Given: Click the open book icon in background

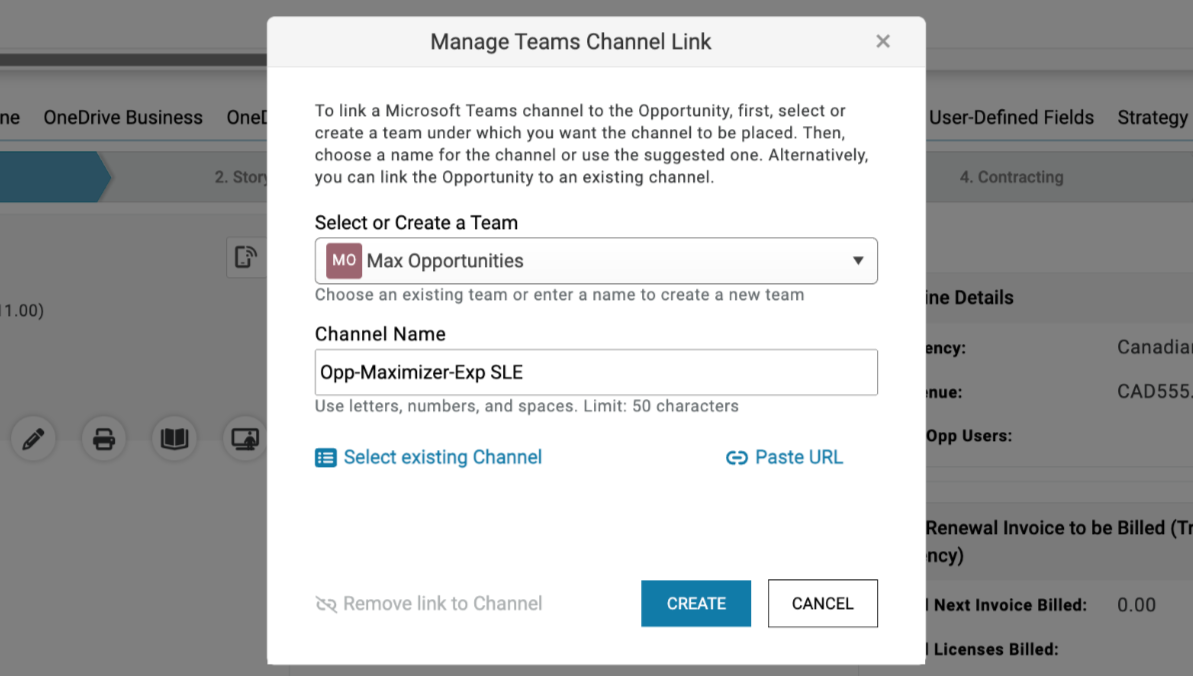Looking at the screenshot, I should coord(174,438).
